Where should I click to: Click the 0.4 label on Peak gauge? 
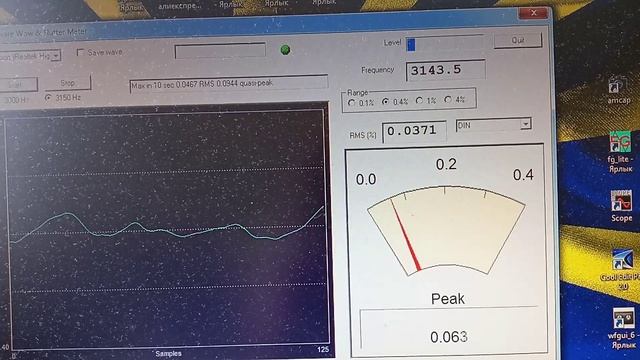pos(523,175)
